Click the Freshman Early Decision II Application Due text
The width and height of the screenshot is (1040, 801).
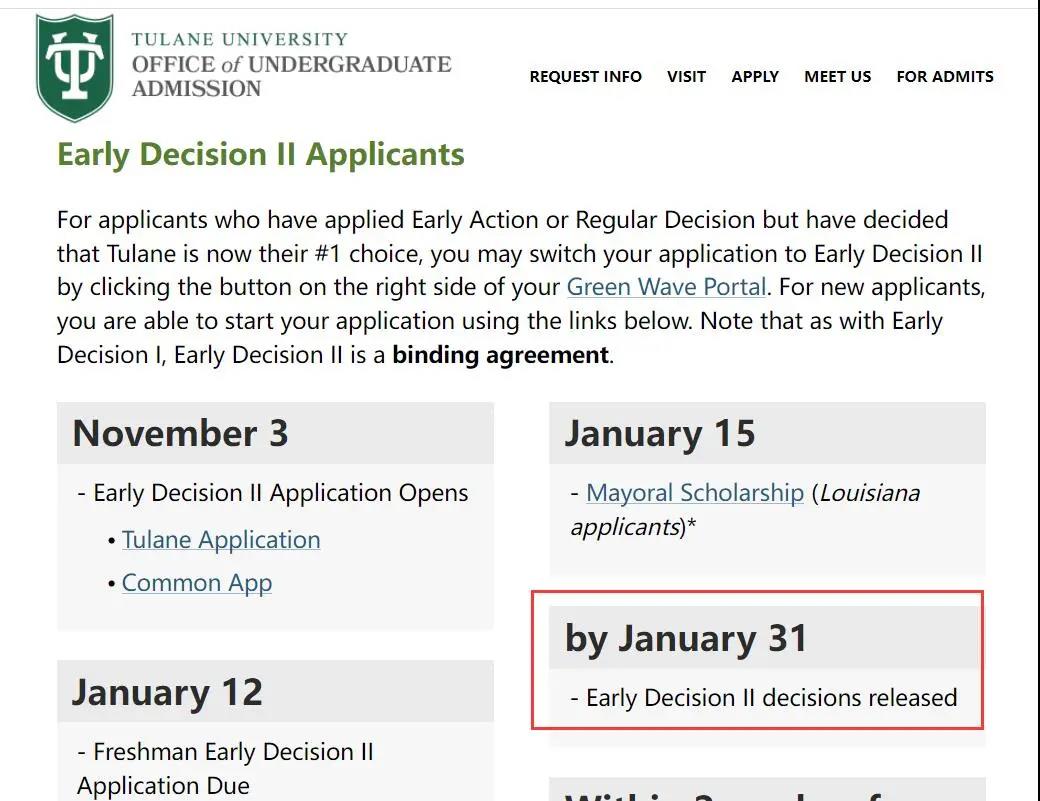[x=224, y=768]
